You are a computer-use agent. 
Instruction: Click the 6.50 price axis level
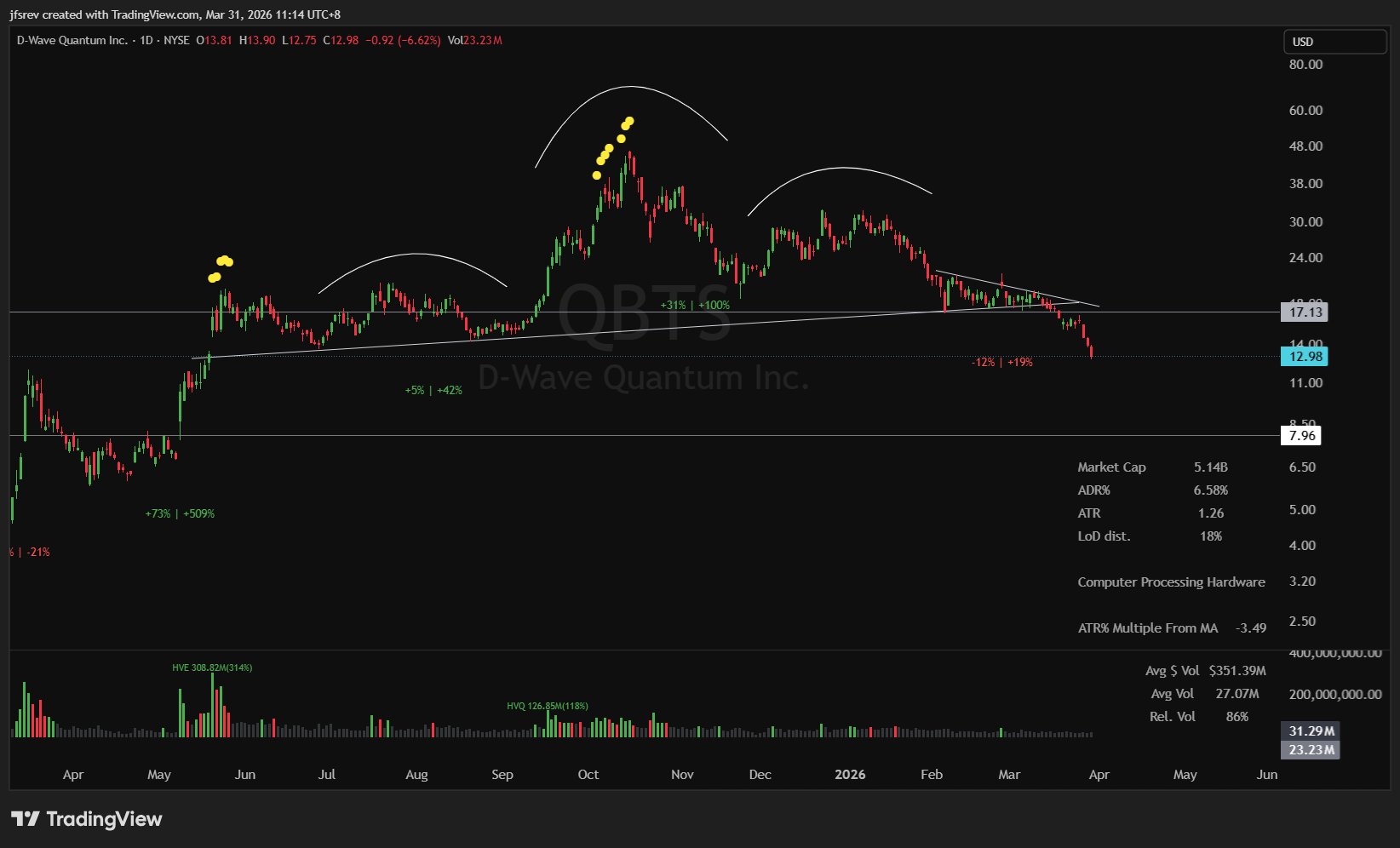[x=1302, y=467]
